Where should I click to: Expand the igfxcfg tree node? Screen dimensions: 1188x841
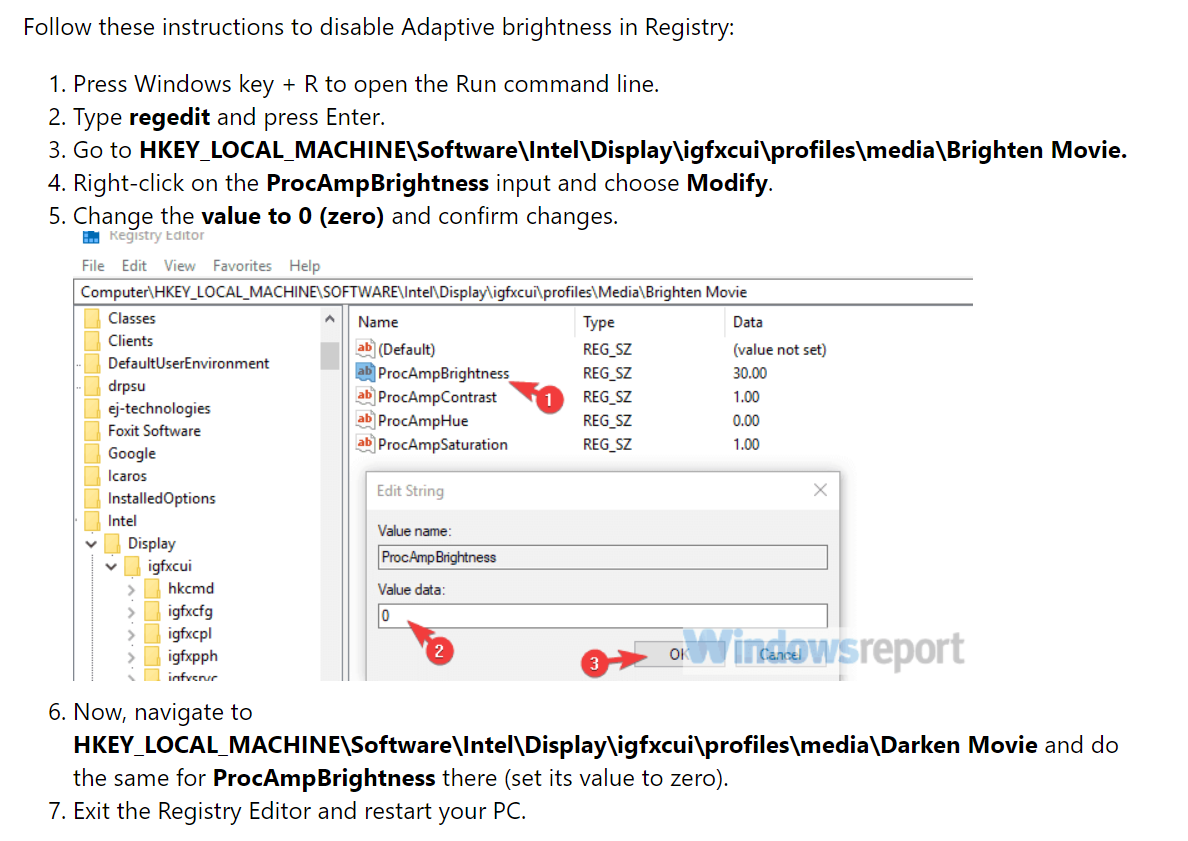[x=131, y=611]
